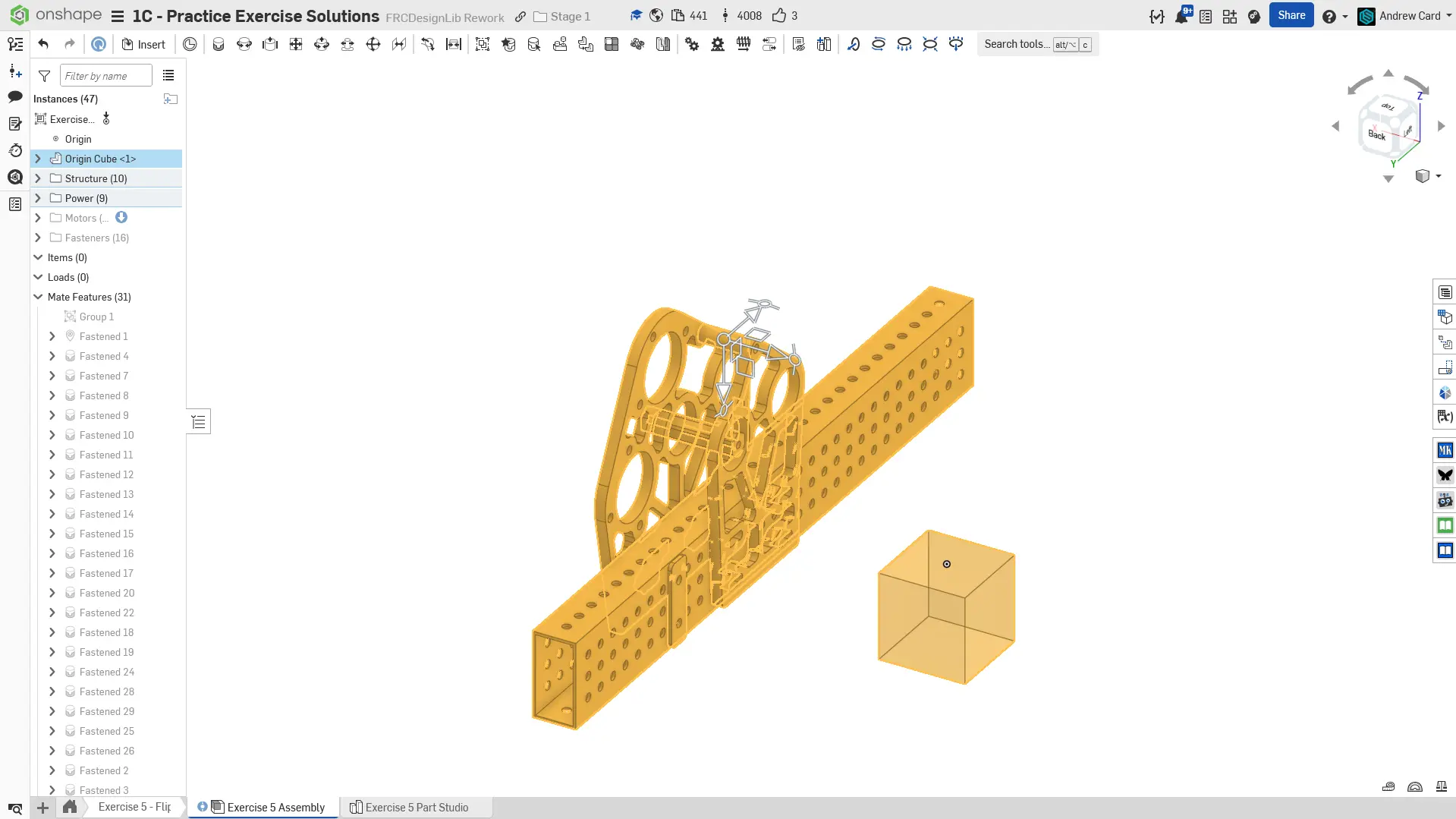Click the Insert parts button

[x=143, y=44]
